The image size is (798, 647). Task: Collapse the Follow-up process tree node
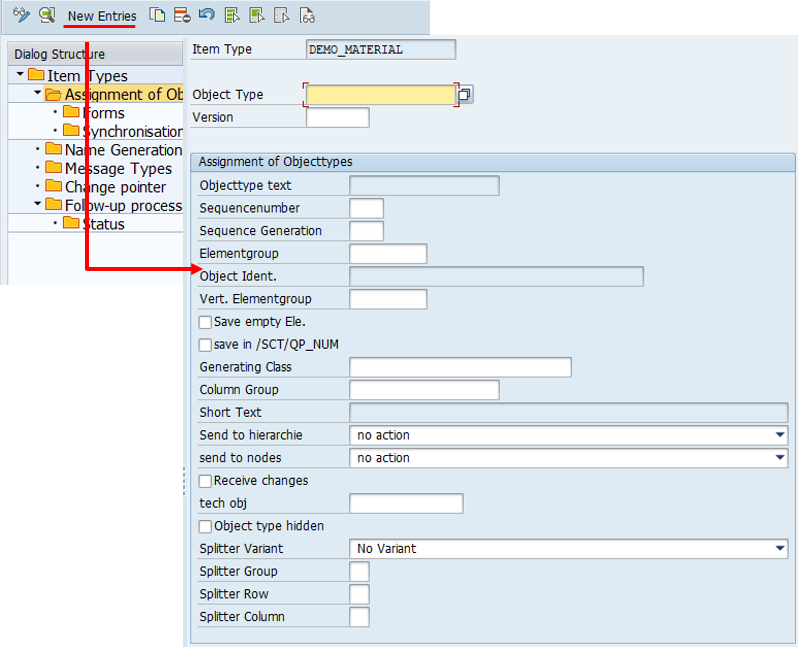[x=37, y=205]
